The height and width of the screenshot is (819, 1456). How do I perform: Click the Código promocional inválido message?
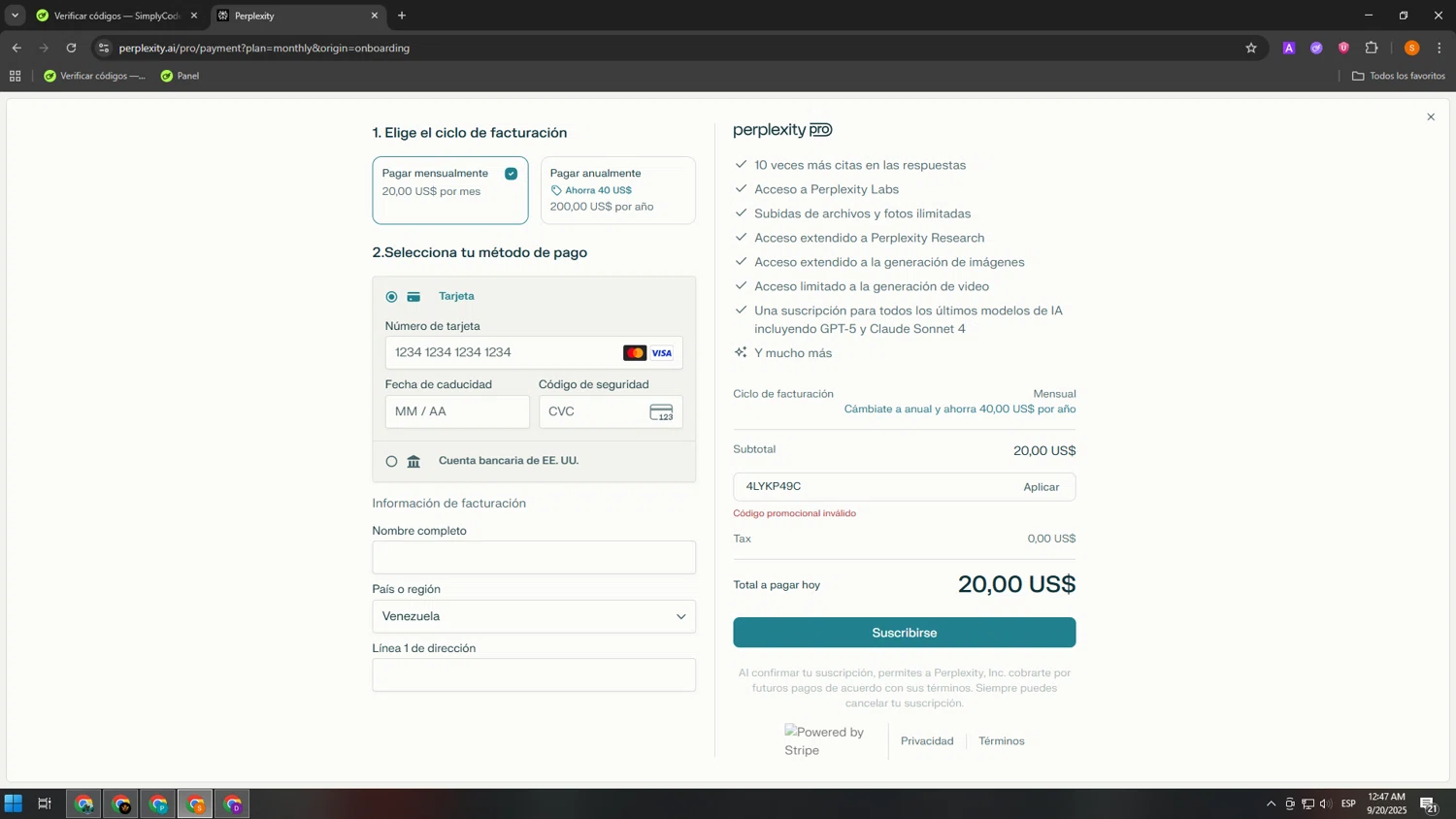795,513
